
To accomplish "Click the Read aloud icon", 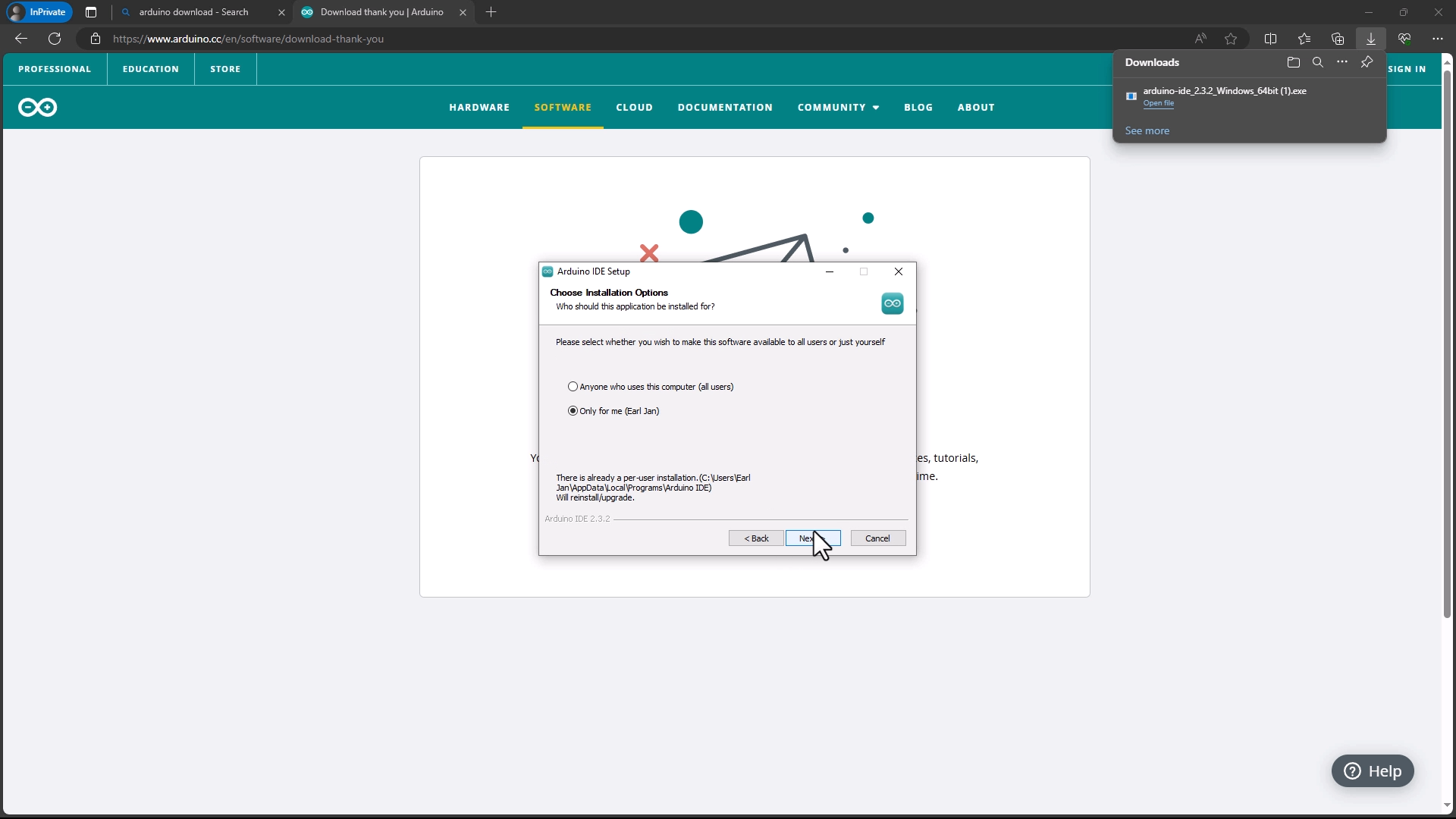I will (1200, 39).
